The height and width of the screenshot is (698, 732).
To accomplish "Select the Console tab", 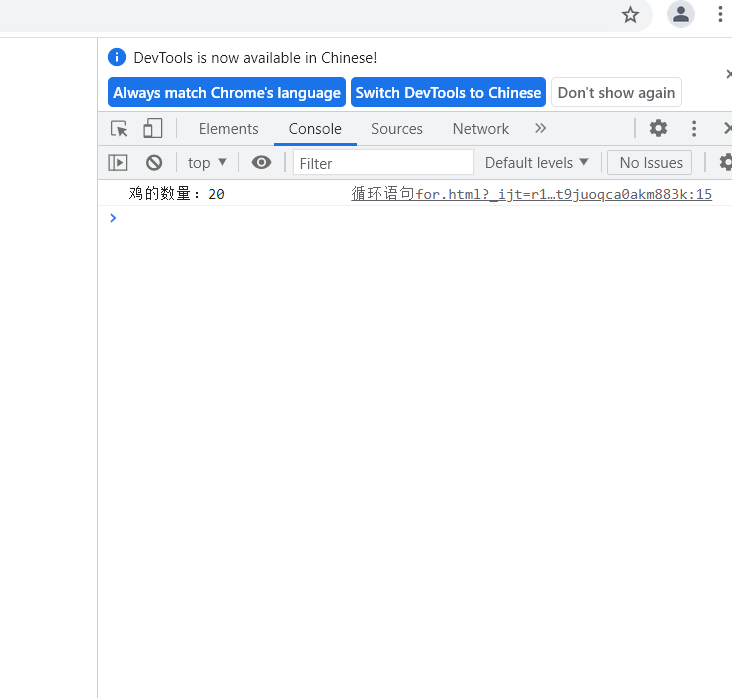I will [315, 129].
